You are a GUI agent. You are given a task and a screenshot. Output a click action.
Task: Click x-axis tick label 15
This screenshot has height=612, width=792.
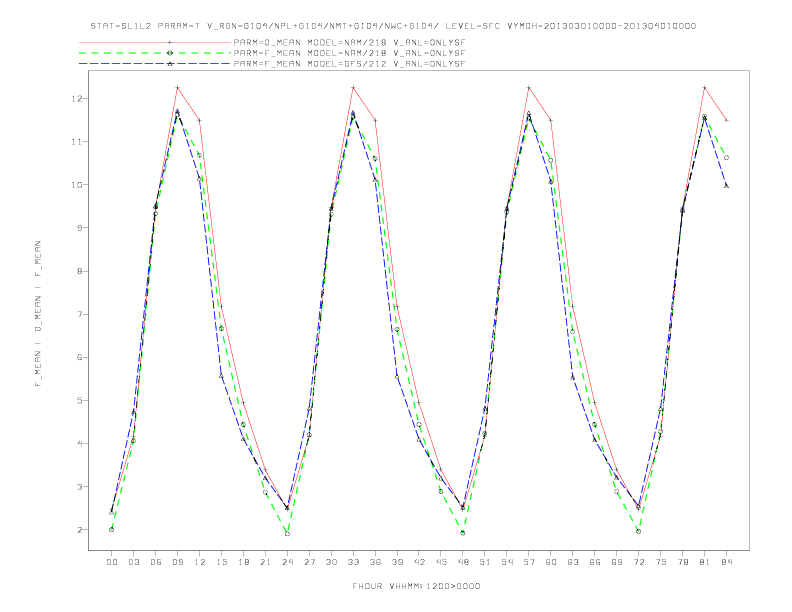tap(221, 562)
